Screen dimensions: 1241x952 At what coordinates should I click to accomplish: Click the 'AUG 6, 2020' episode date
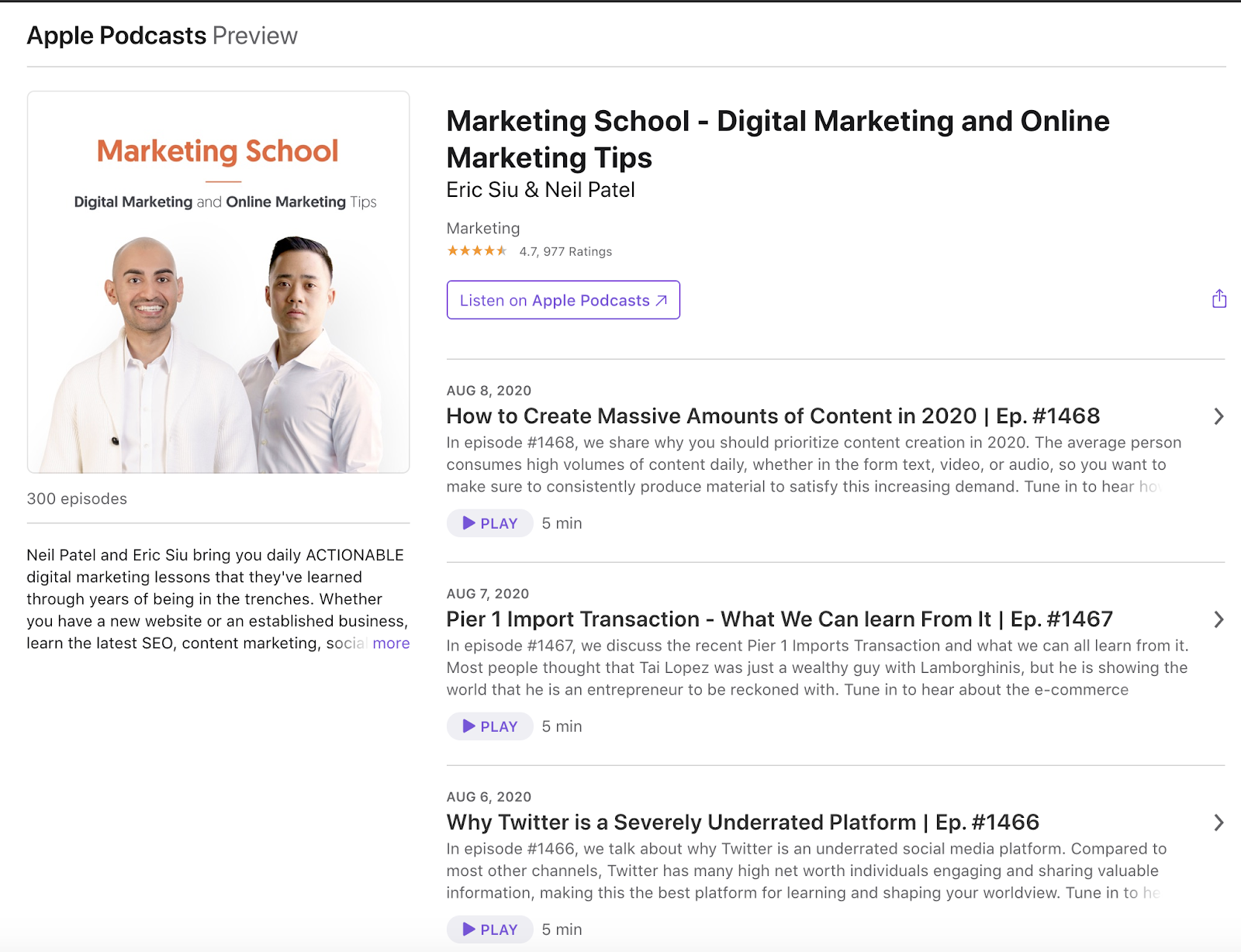[x=489, y=797]
